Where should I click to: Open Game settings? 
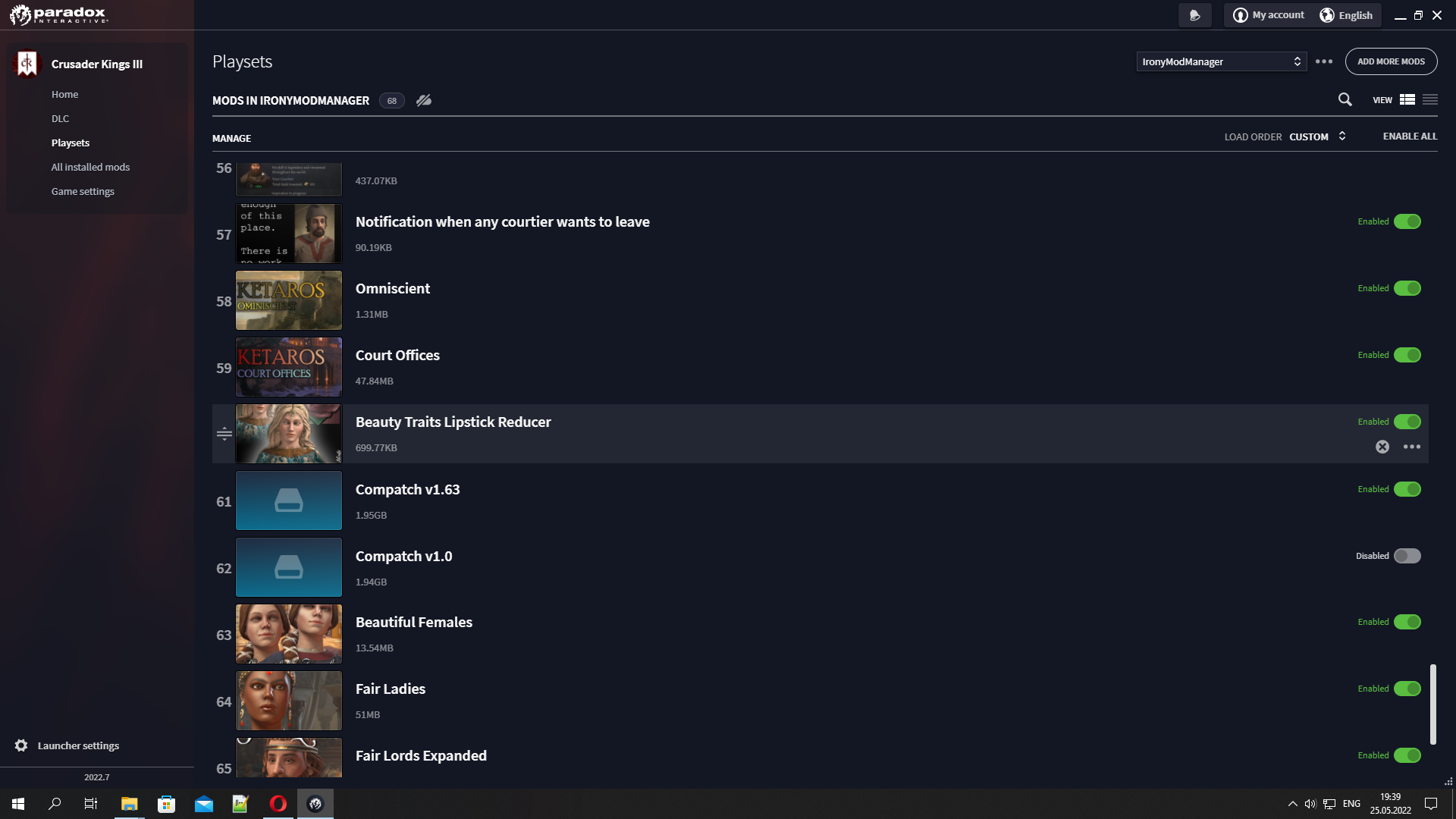[83, 191]
